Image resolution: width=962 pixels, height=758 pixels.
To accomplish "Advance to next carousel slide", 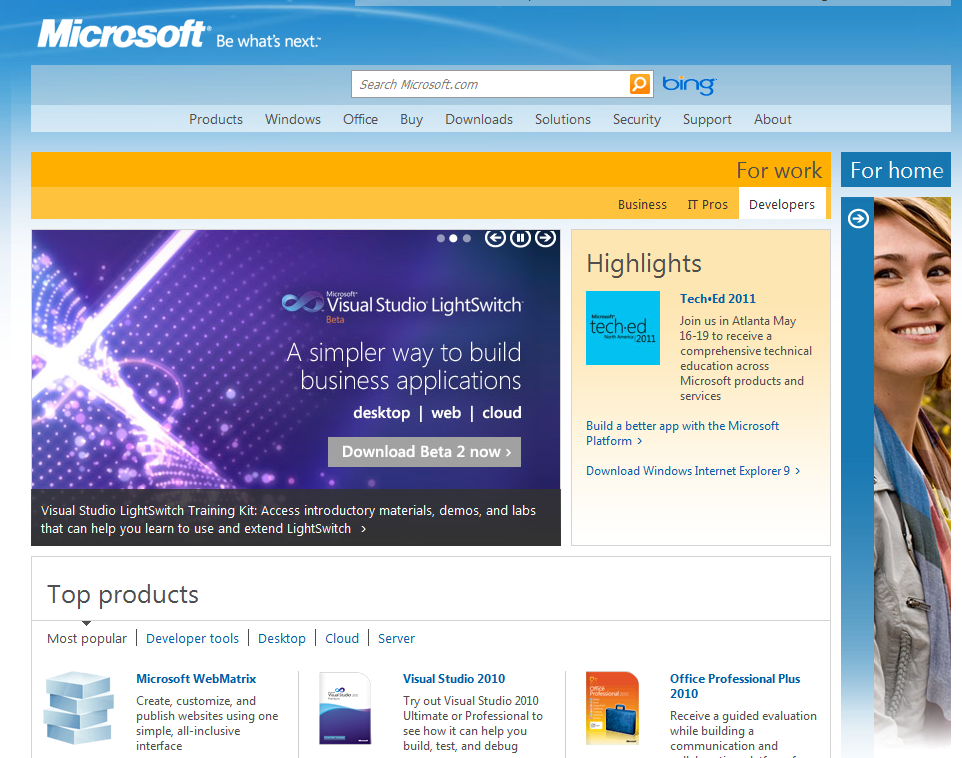I will coord(545,238).
